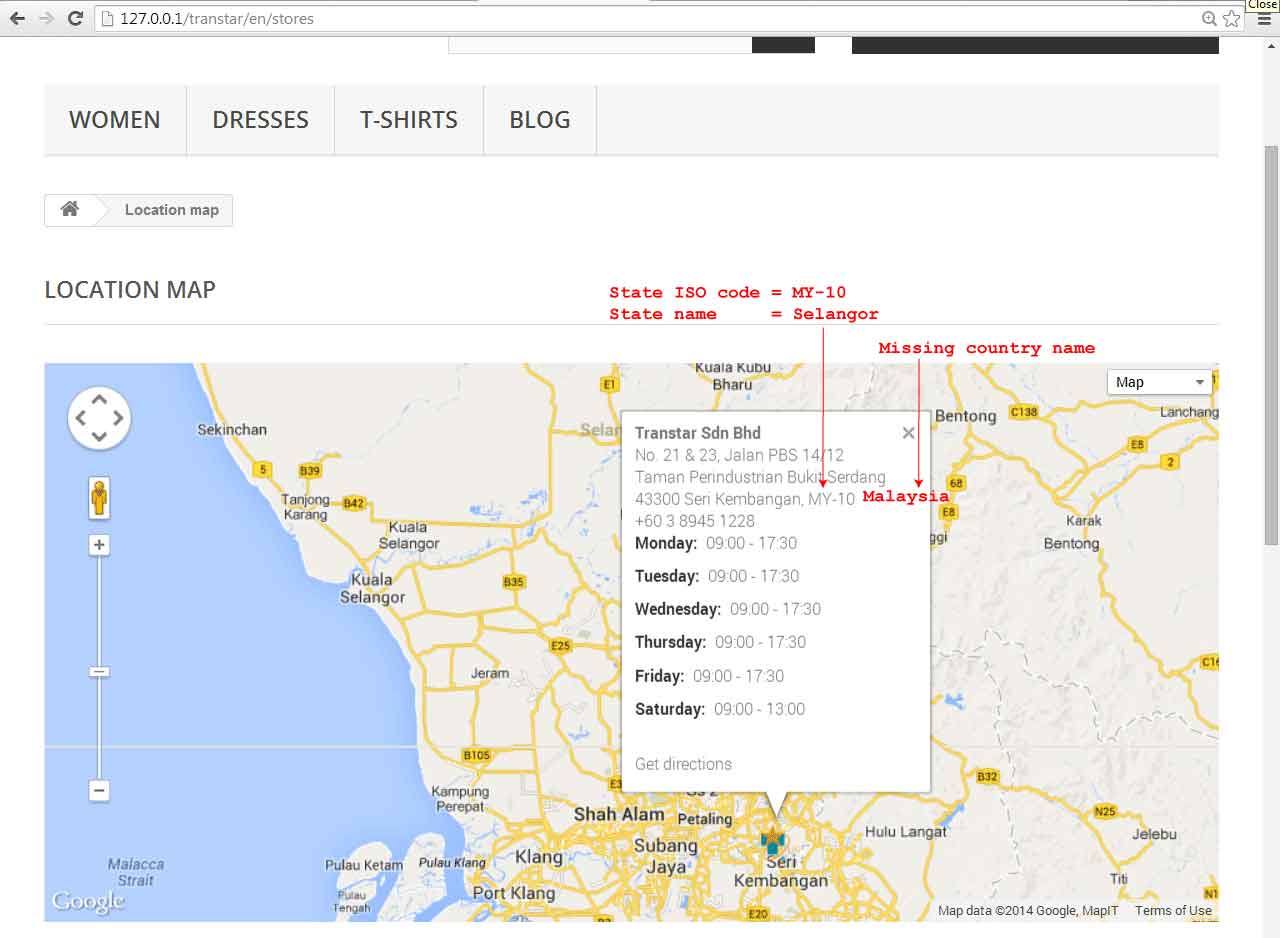Image resolution: width=1280 pixels, height=938 pixels.
Task: Click the Karak label on map
Action: [1084, 520]
